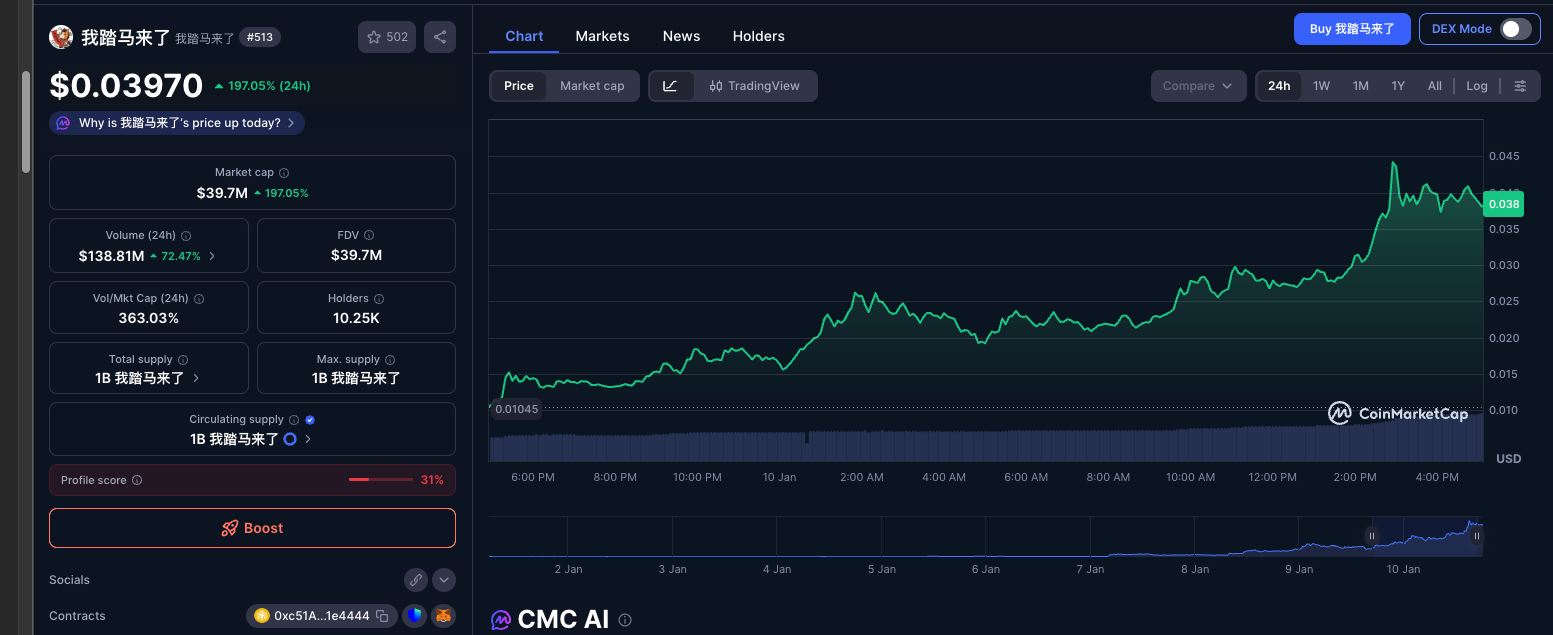
Task: Expand the Socials chevron dropdown
Action: [444, 580]
